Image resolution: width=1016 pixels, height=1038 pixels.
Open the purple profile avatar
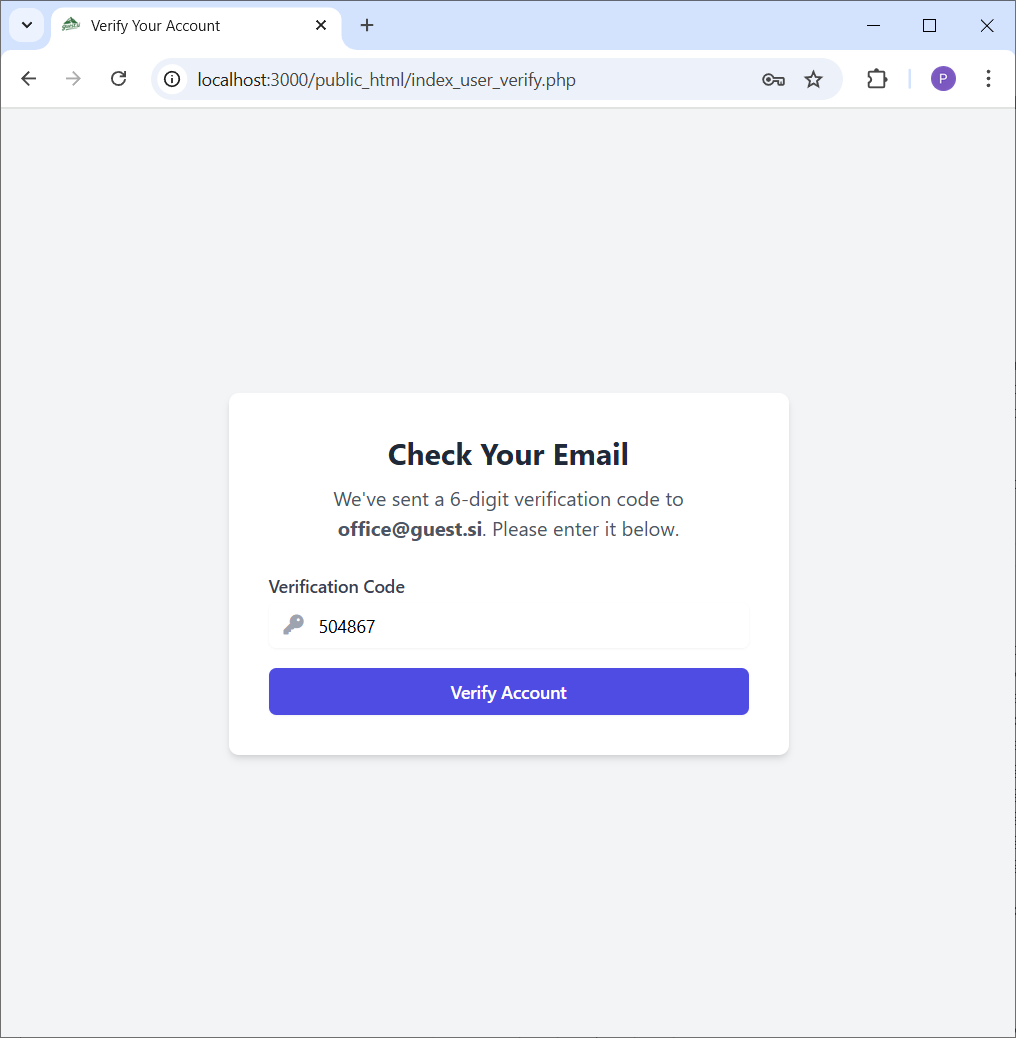click(943, 79)
